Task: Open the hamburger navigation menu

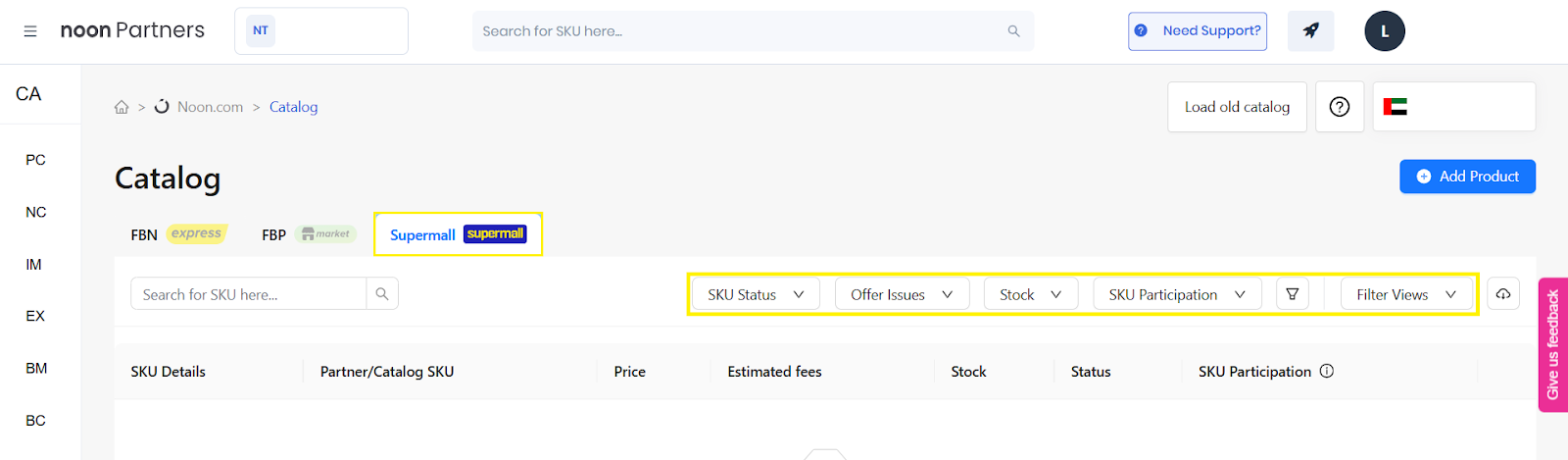Action: 30,31
